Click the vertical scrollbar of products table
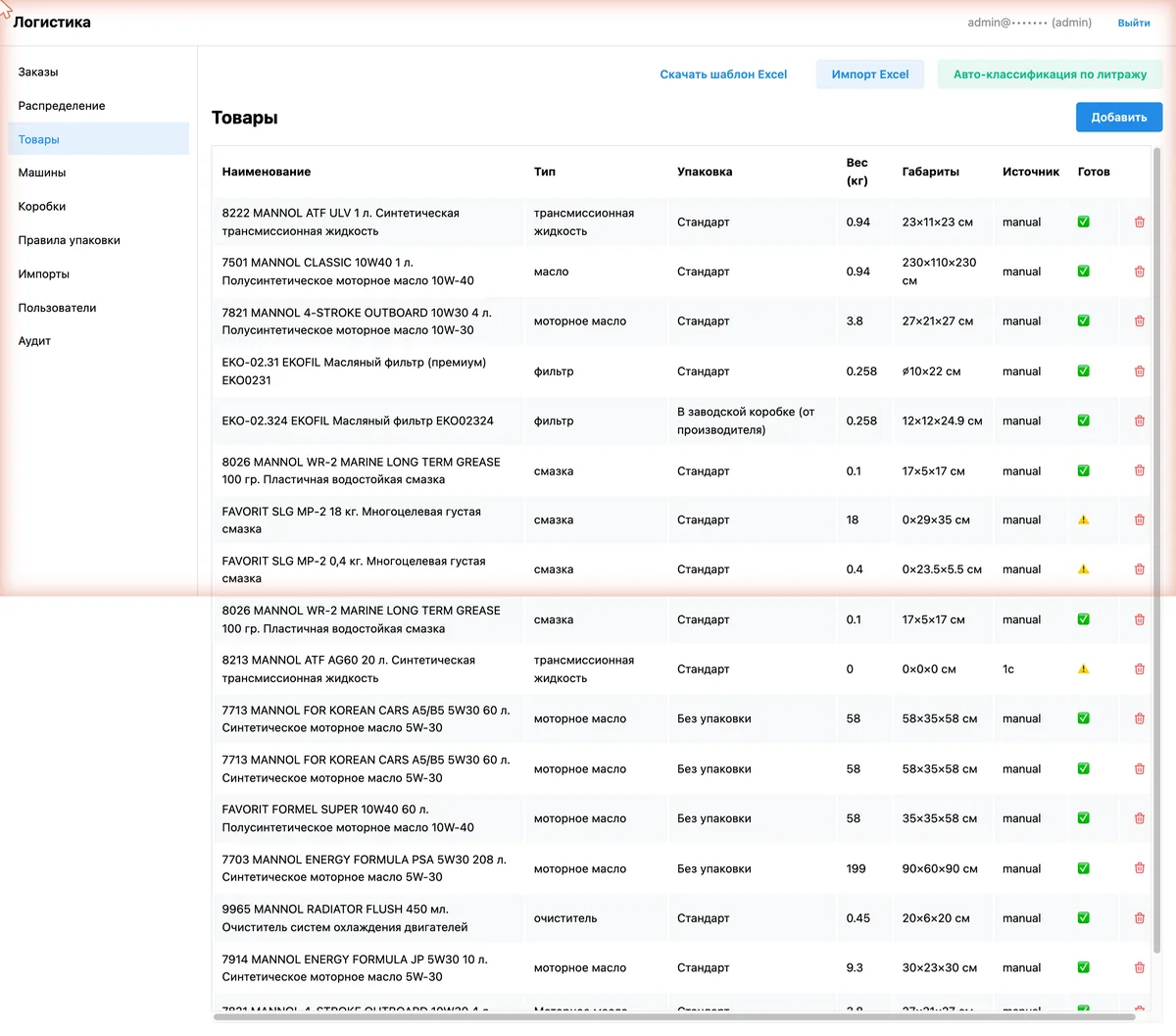The width and height of the screenshot is (1176, 1036). [1156, 549]
